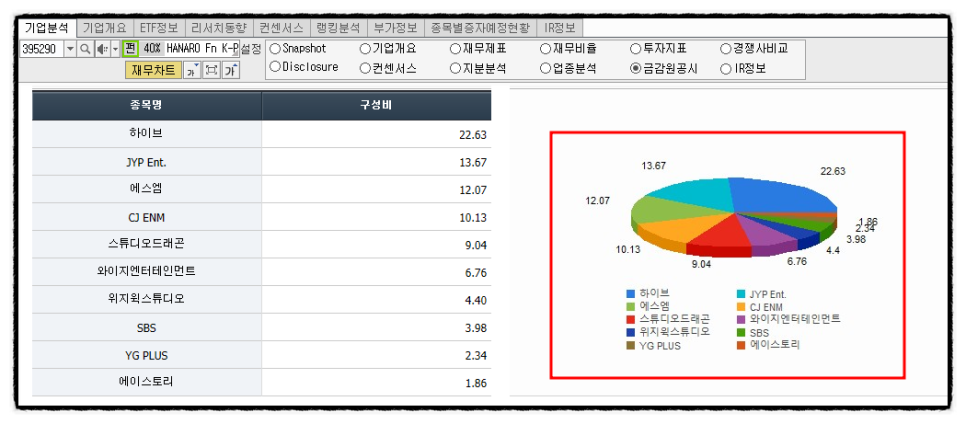Click the 22.63 value in the table
This screenshot has height=424, width=966.
tap(473, 135)
